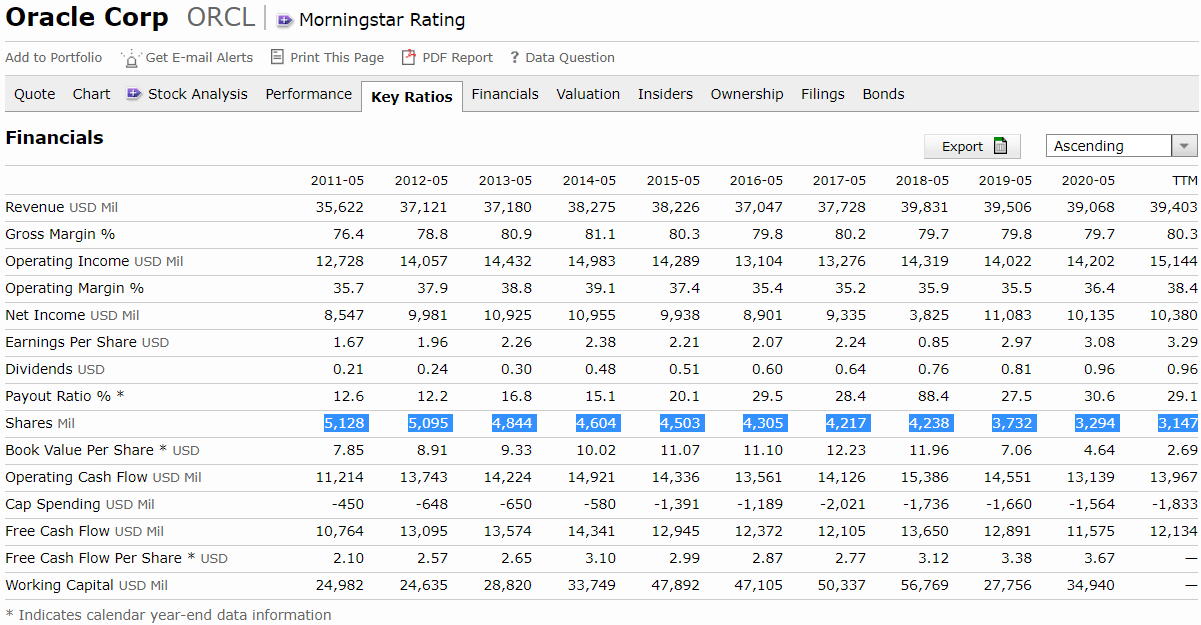Click the Free Cash Flow USD Mil label
This screenshot has height=625, width=1201.
coord(85,531)
